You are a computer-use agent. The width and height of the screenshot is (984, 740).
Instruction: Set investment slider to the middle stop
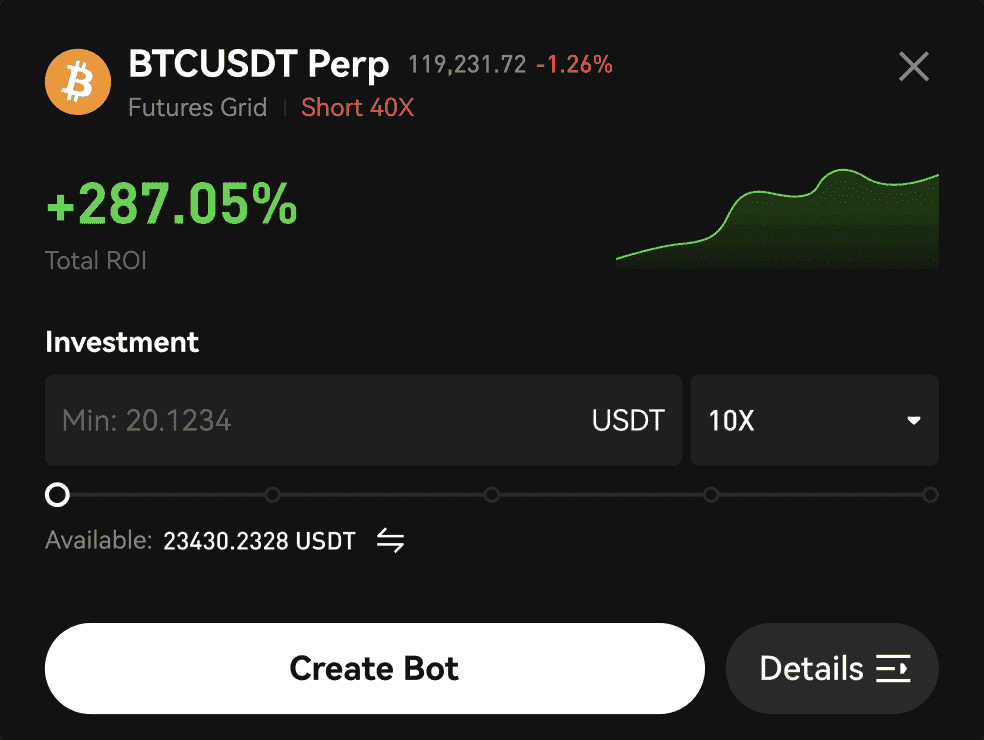pyautogui.click(x=491, y=495)
